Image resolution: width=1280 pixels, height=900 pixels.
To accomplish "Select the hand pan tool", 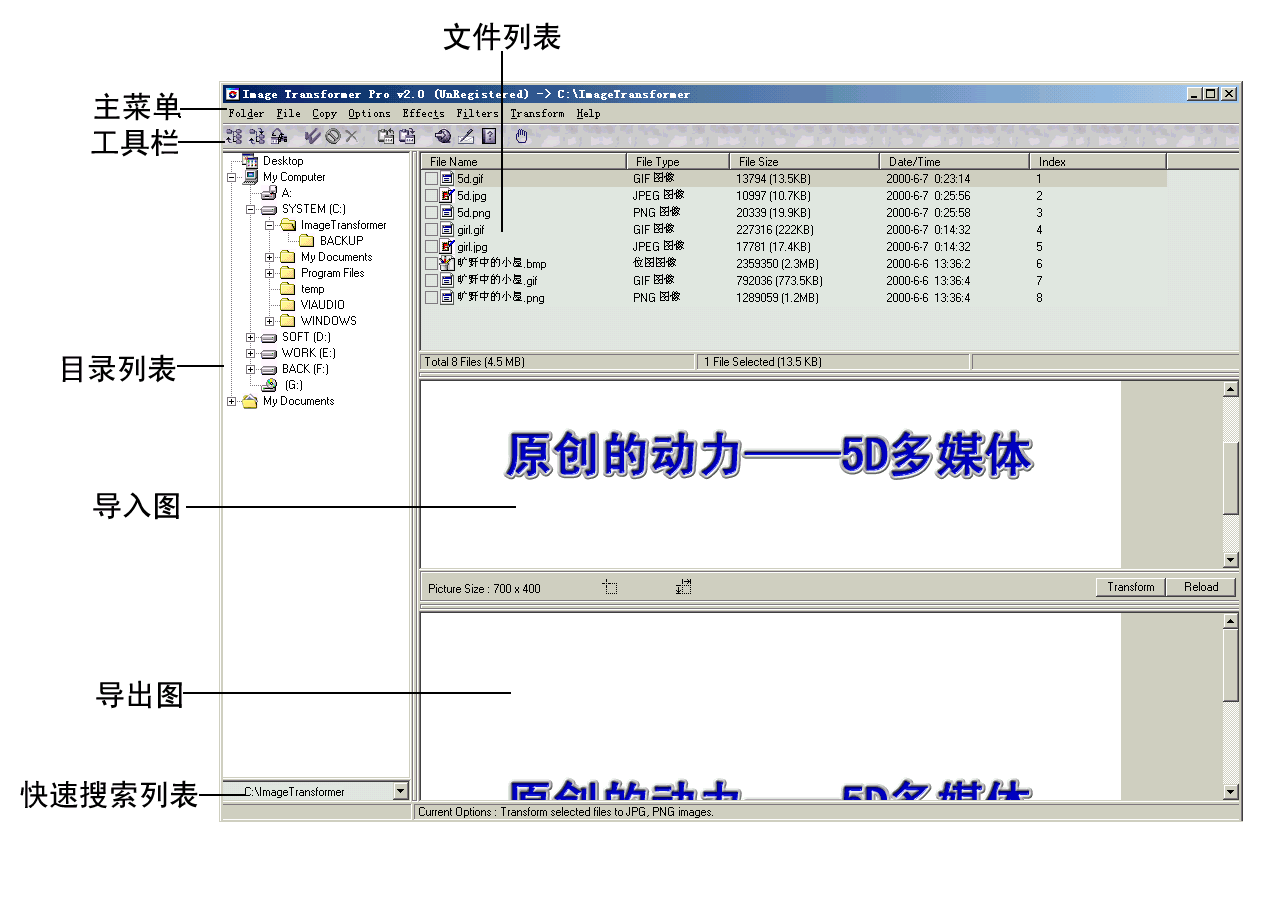I will 521,136.
